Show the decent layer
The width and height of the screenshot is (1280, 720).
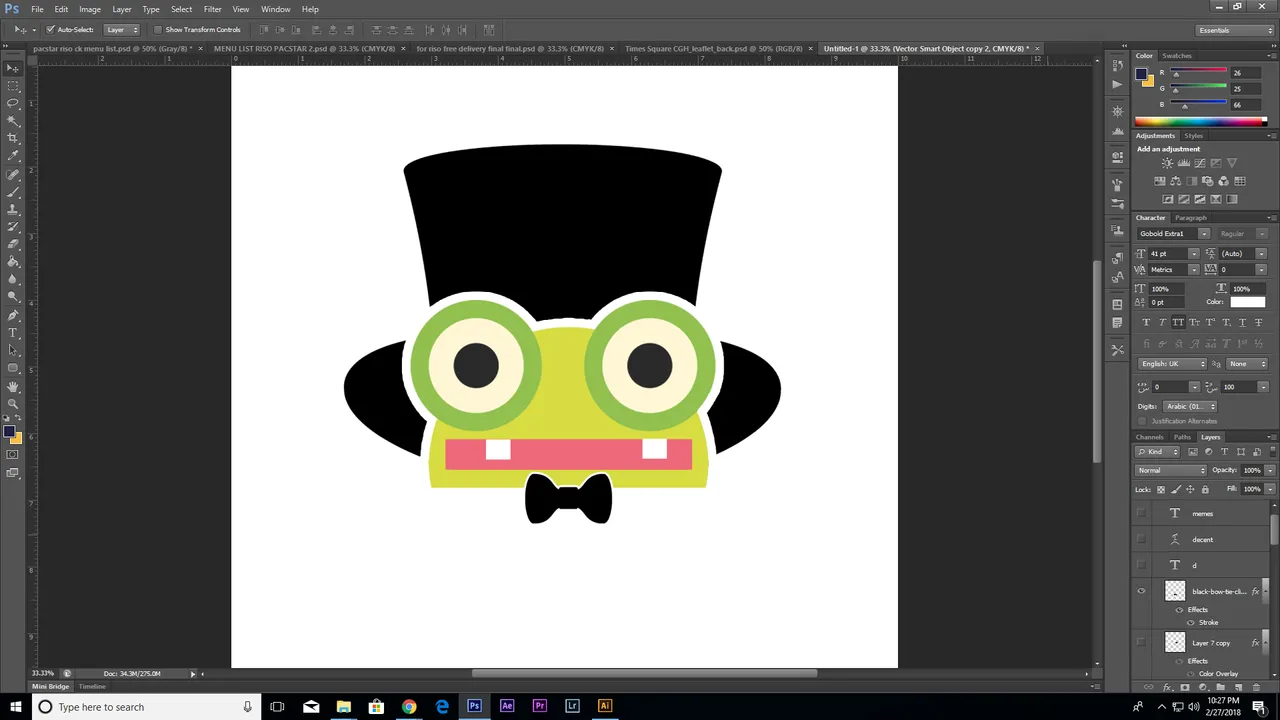1141,540
